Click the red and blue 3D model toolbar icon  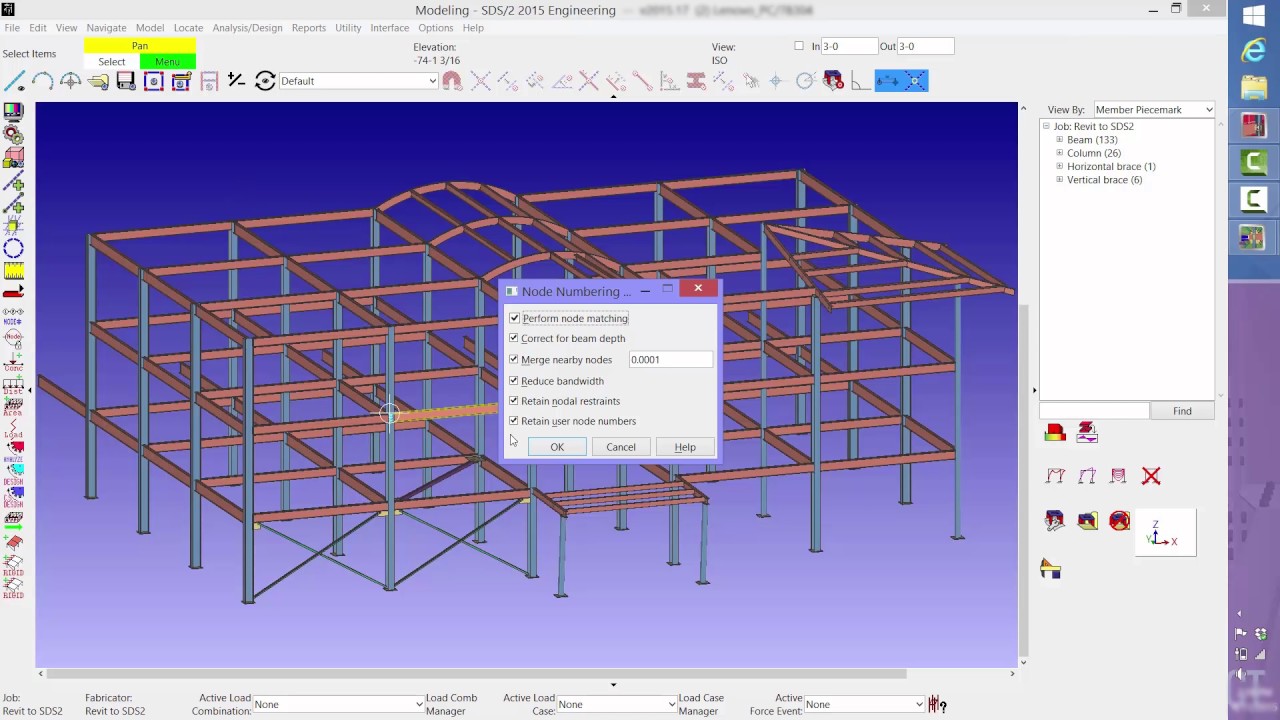point(833,81)
